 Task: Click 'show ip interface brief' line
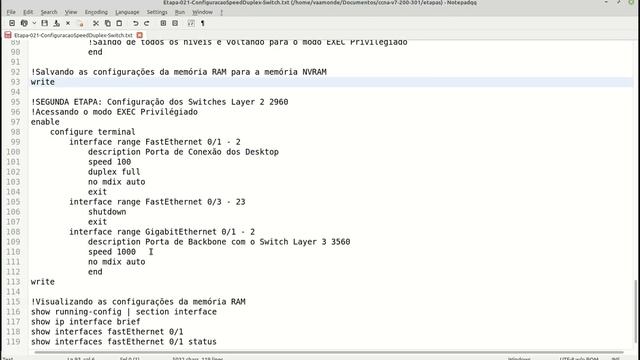[85, 322]
